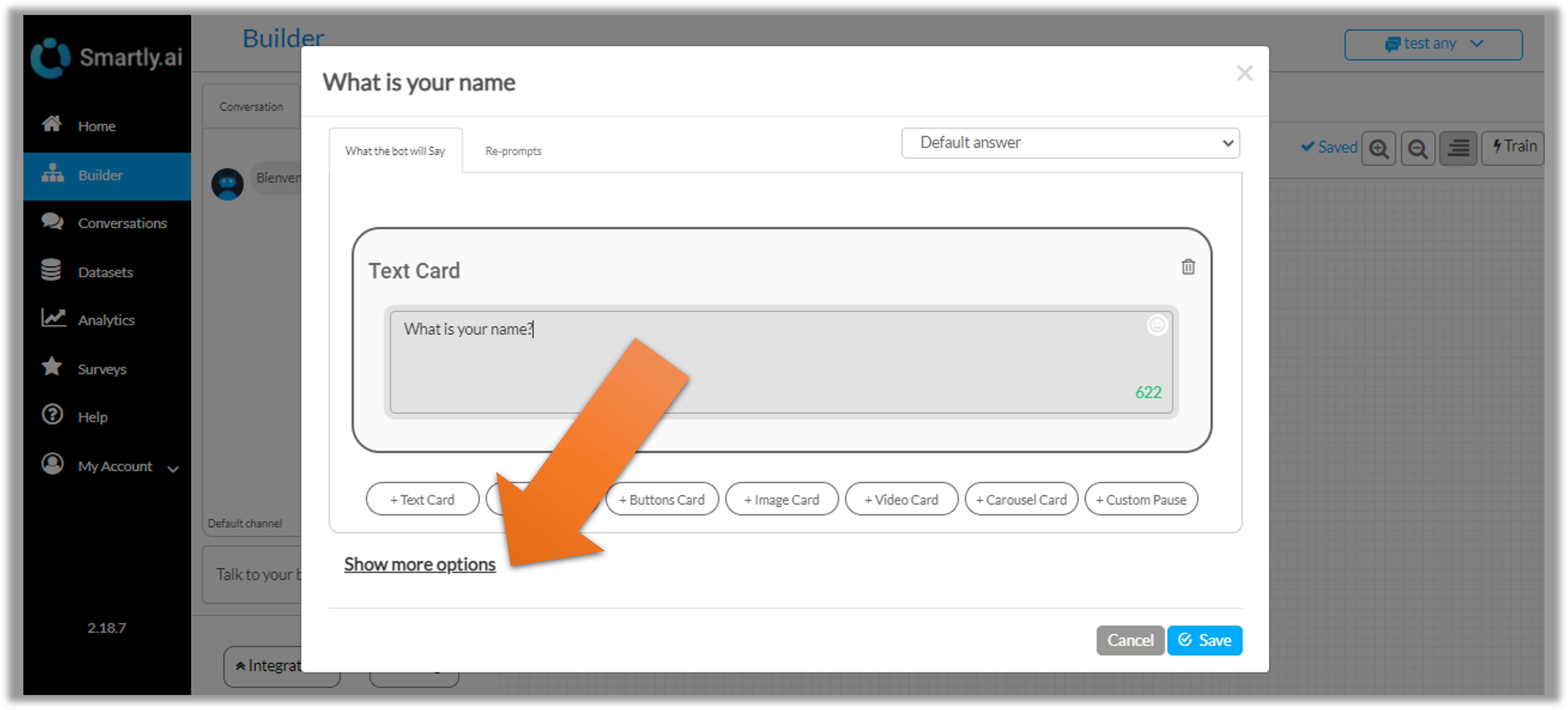Click Show more options link

tap(420, 564)
